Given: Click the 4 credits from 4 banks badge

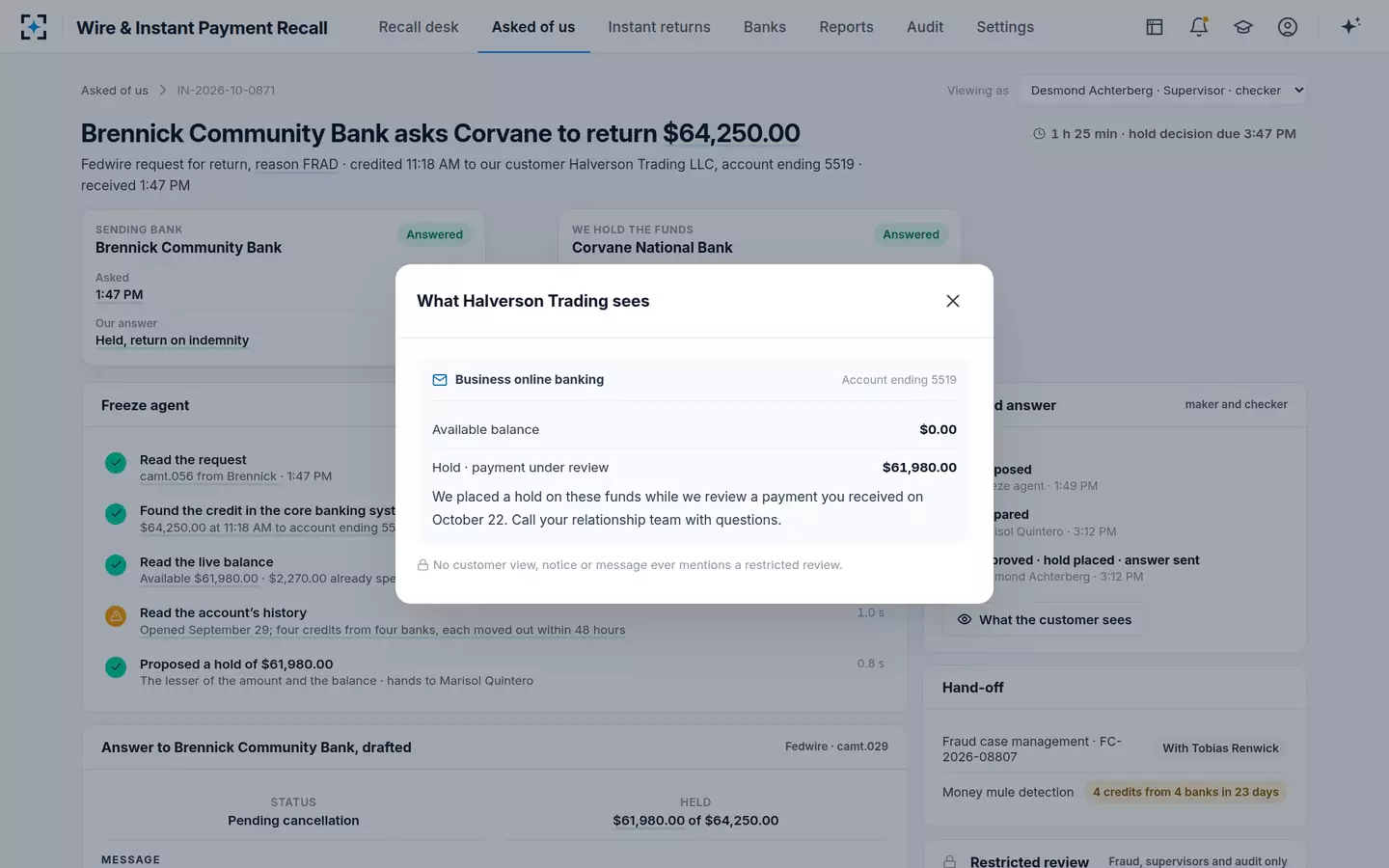Looking at the screenshot, I should [x=1185, y=792].
